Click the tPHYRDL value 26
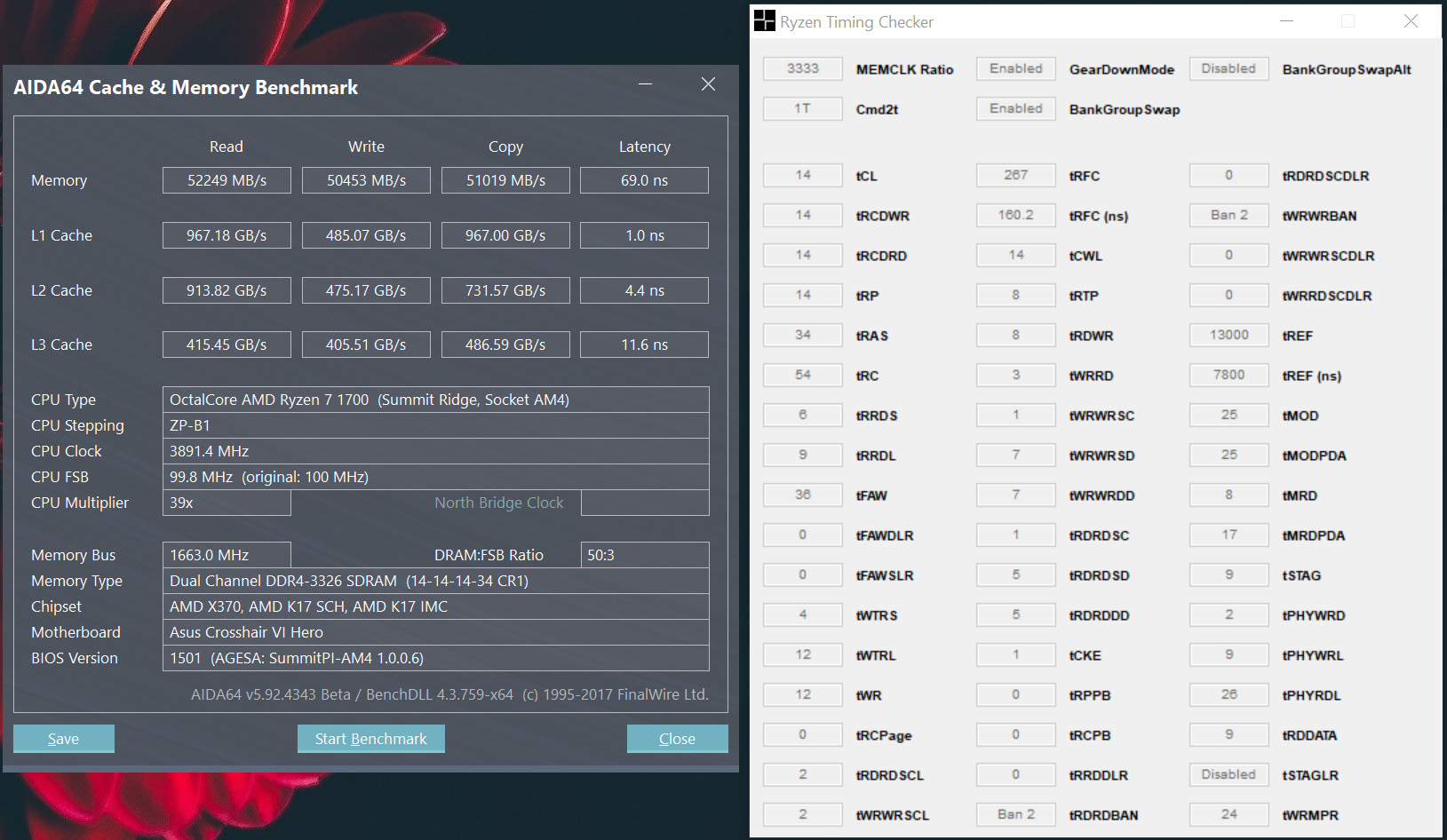The image size is (1447, 840). tap(1229, 694)
